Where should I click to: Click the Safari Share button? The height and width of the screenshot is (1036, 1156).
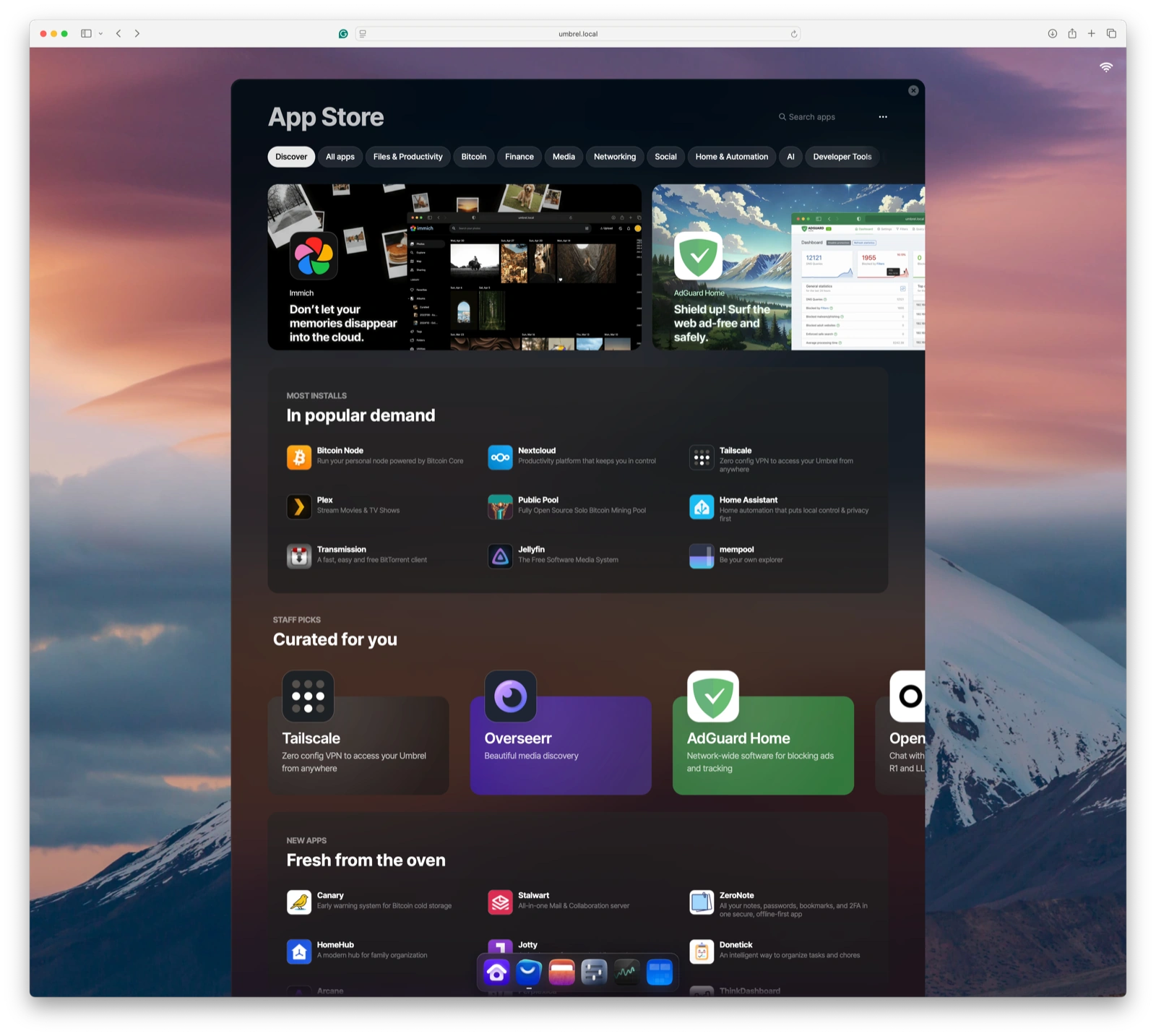pos(1072,34)
